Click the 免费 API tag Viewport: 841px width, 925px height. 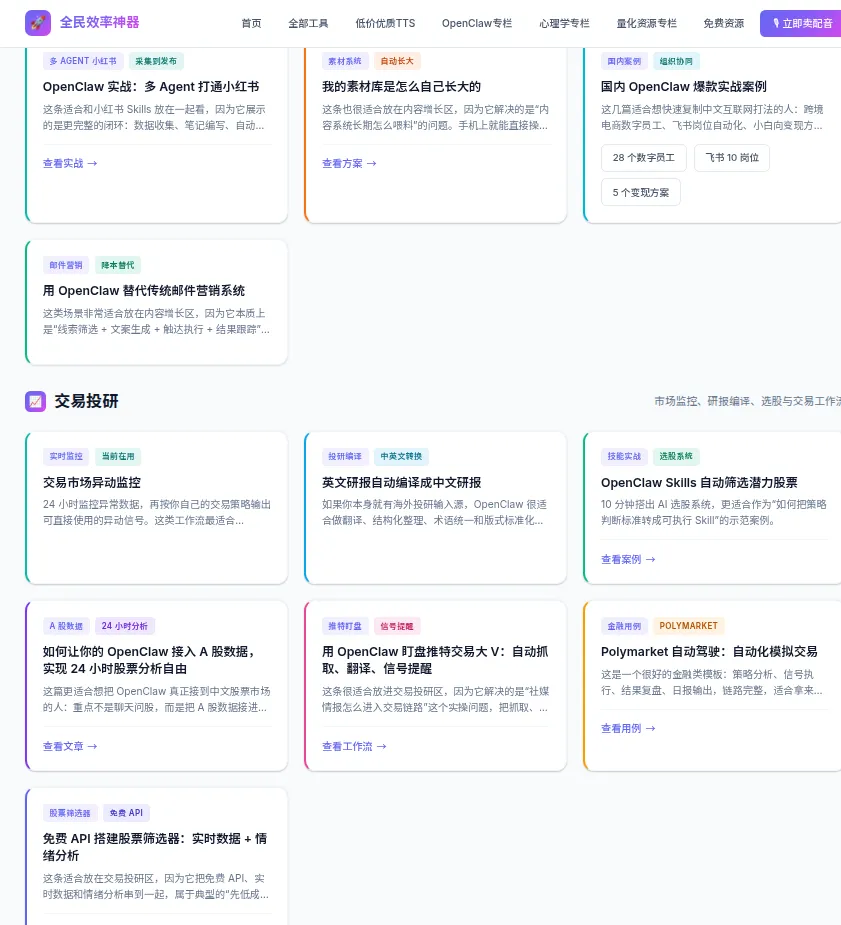click(x=126, y=813)
